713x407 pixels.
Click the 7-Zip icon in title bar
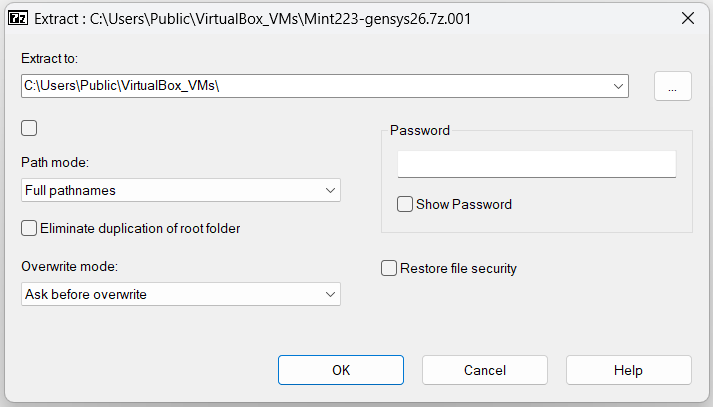(x=18, y=18)
